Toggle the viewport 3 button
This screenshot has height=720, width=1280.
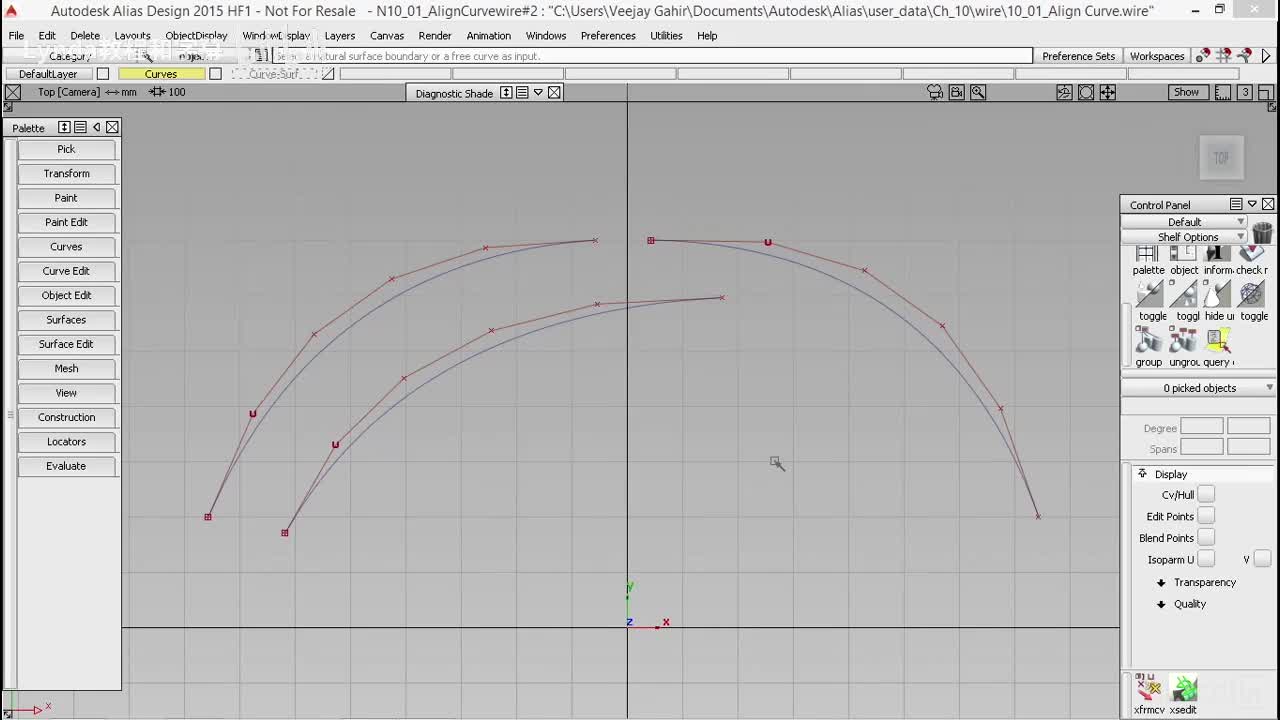point(1245,92)
